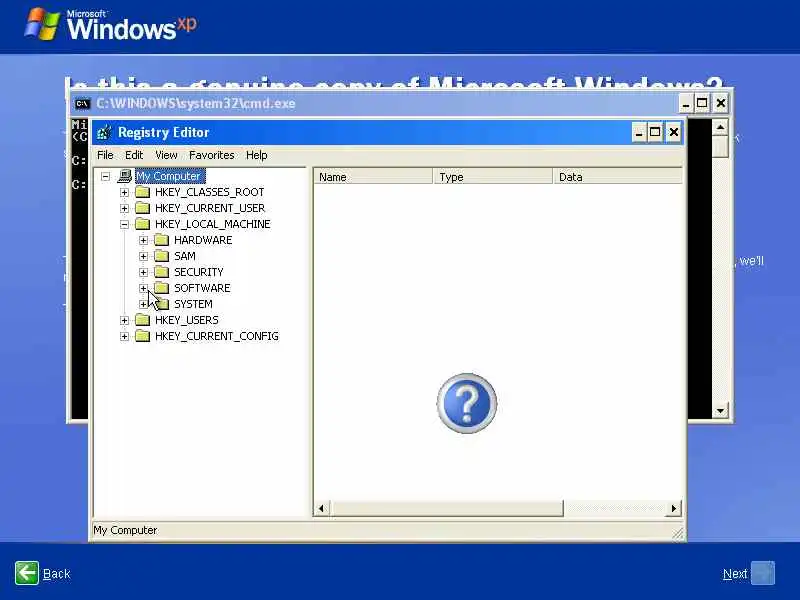Select the HKEY_CURRENT_USER key label
The width and height of the screenshot is (800, 600).
pos(210,208)
